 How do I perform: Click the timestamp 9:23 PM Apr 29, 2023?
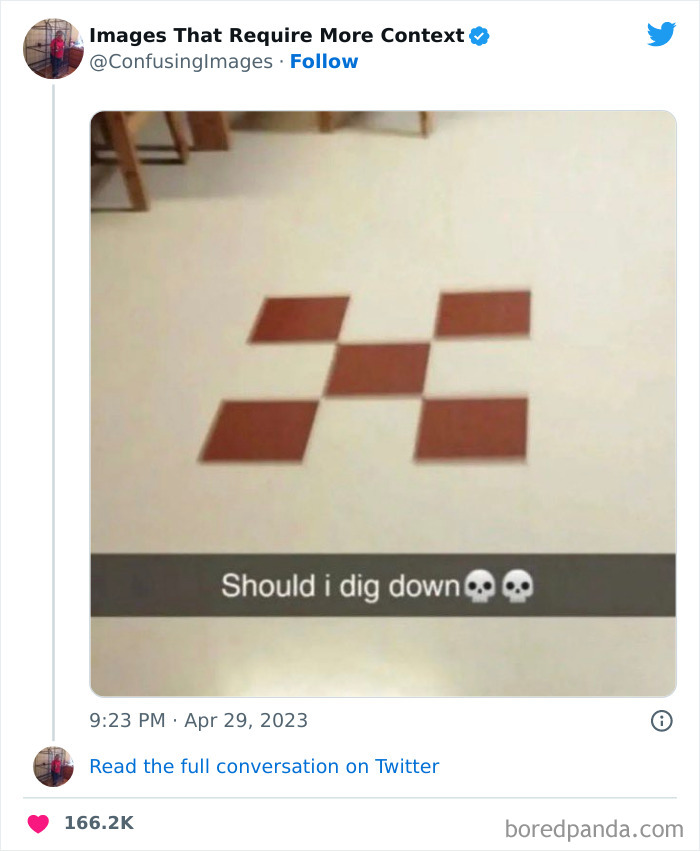198,720
